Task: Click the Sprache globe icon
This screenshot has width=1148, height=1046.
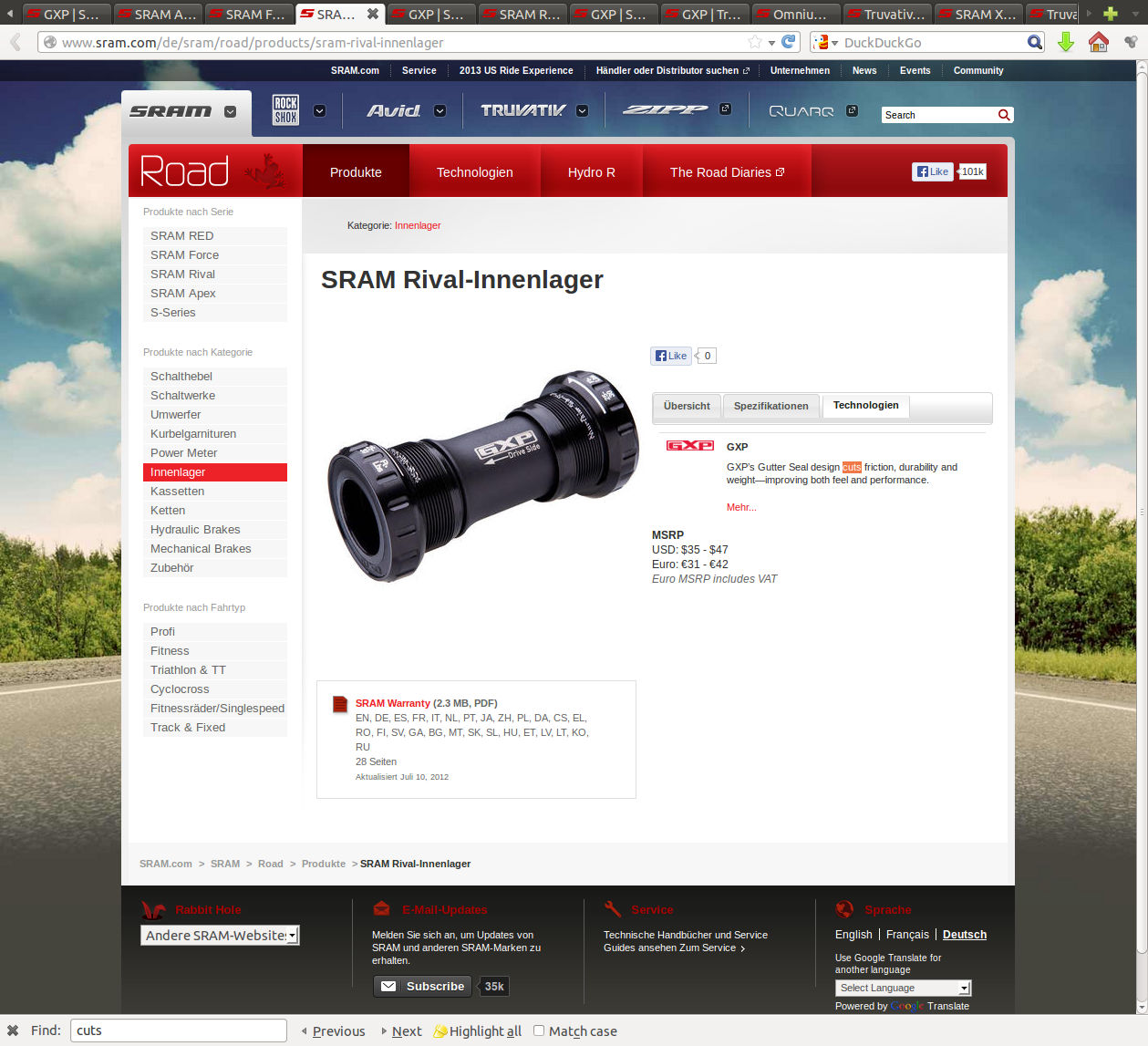Action: (844, 909)
